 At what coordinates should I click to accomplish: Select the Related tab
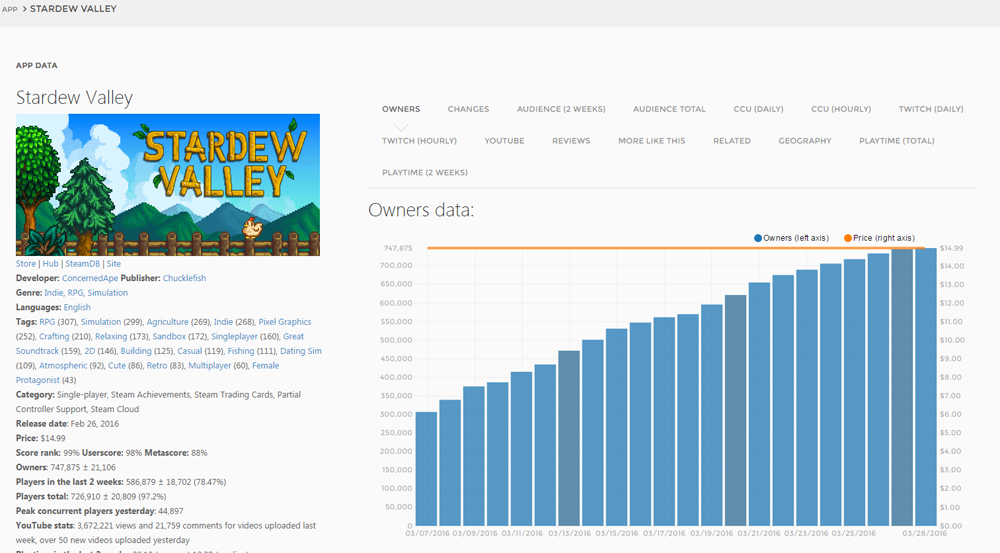732,141
